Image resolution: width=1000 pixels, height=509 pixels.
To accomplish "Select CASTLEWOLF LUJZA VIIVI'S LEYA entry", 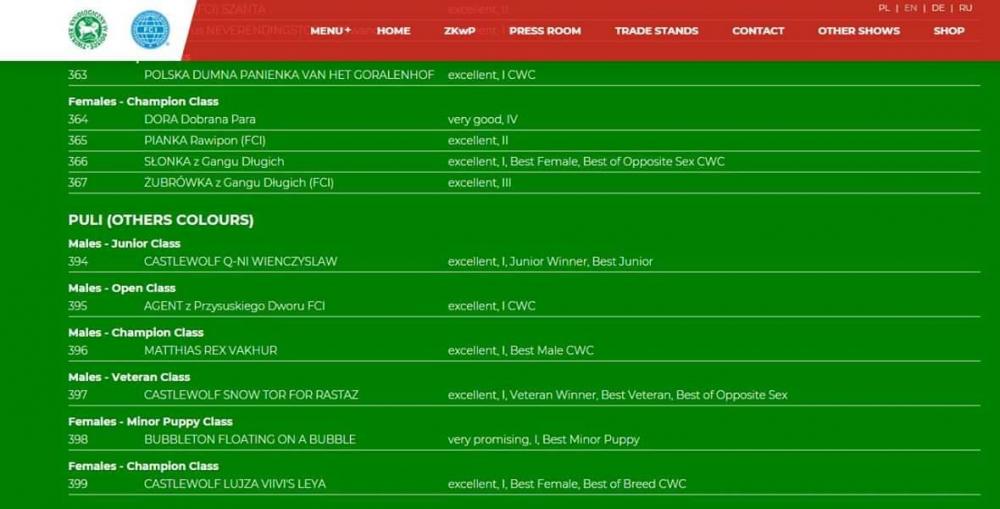I will (x=235, y=484).
